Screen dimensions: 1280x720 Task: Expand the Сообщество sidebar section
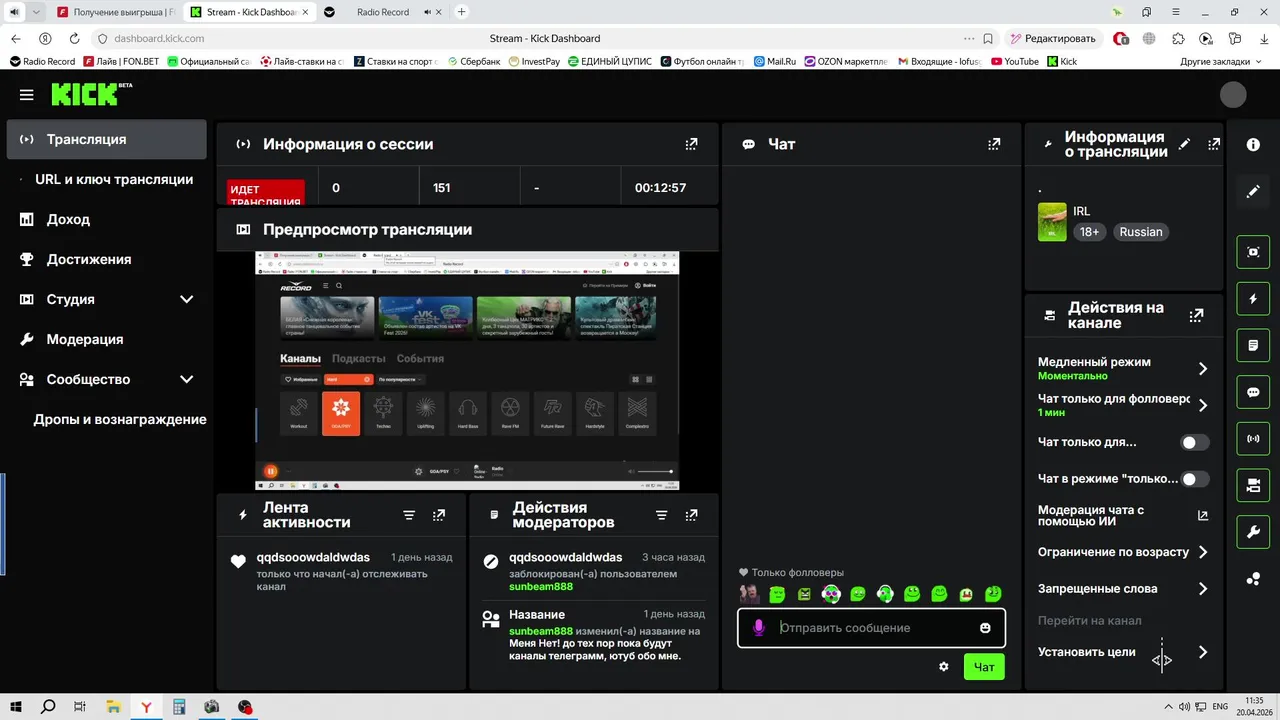[186, 379]
